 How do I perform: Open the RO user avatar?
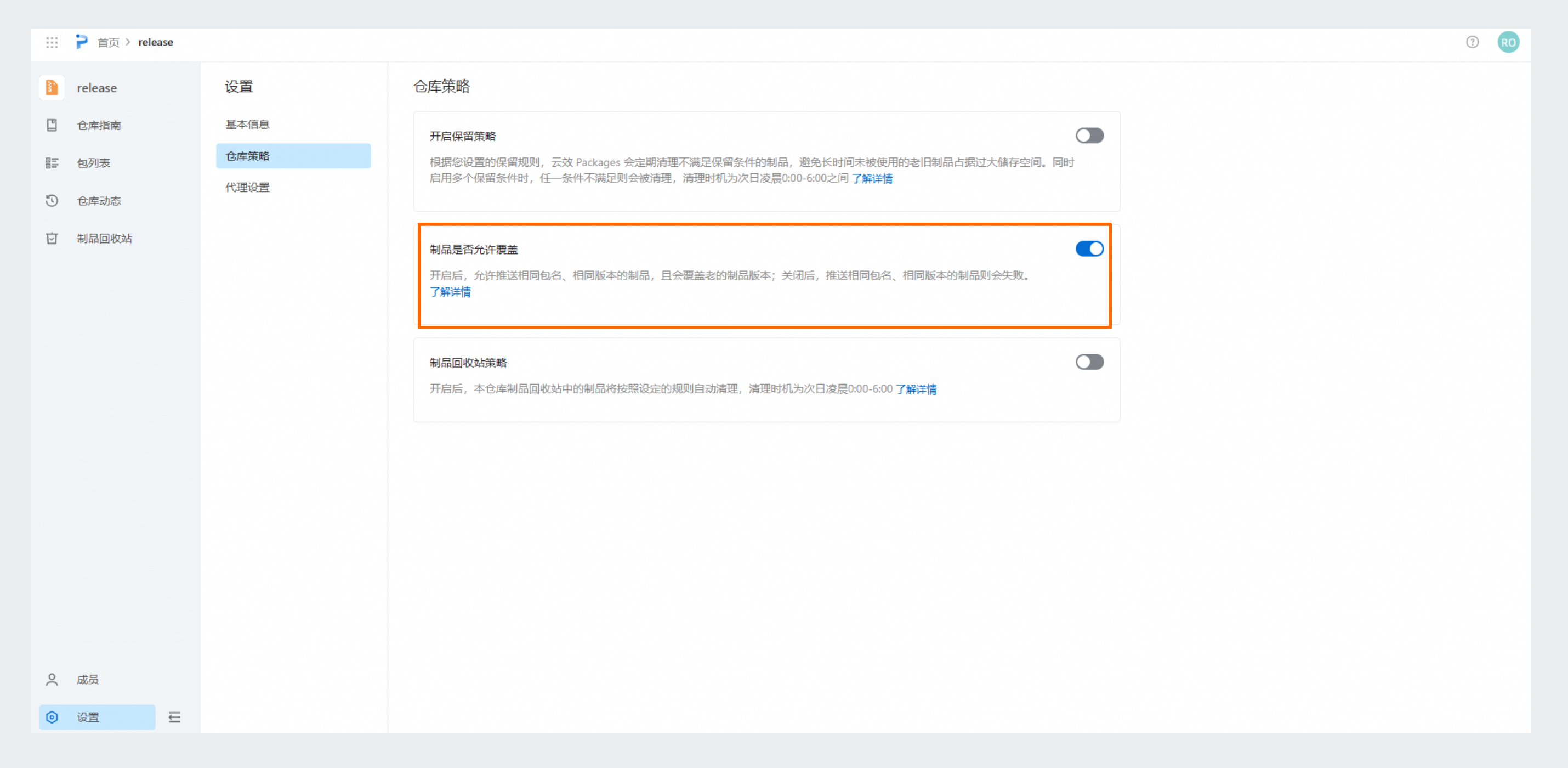(x=1508, y=42)
